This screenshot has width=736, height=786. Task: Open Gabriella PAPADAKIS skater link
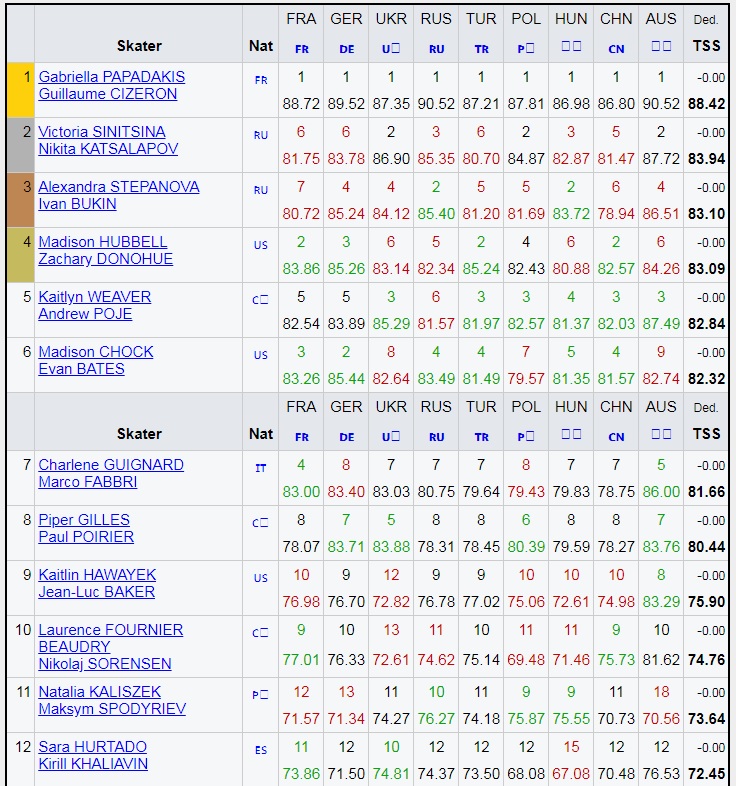pos(111,77)
